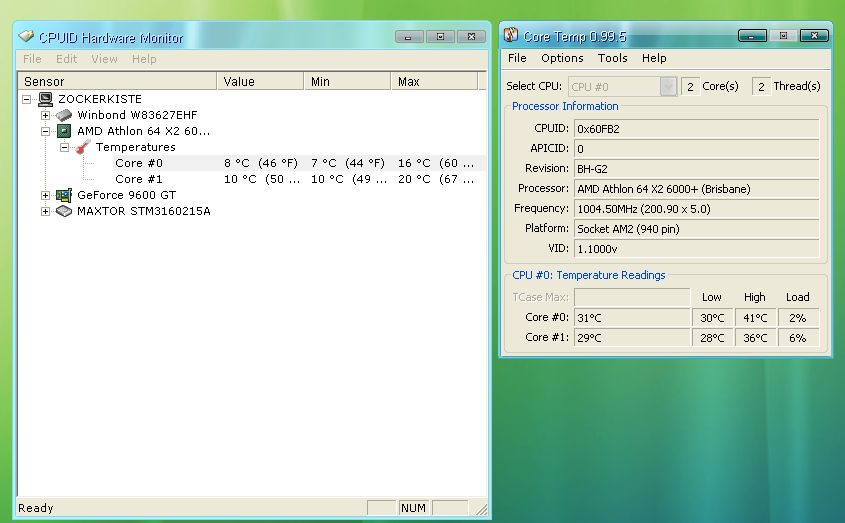The height and width of the screenshot is (523, 845).
Task: Click the Frequency field 1004.50MHz
Action: click(696, 209)
